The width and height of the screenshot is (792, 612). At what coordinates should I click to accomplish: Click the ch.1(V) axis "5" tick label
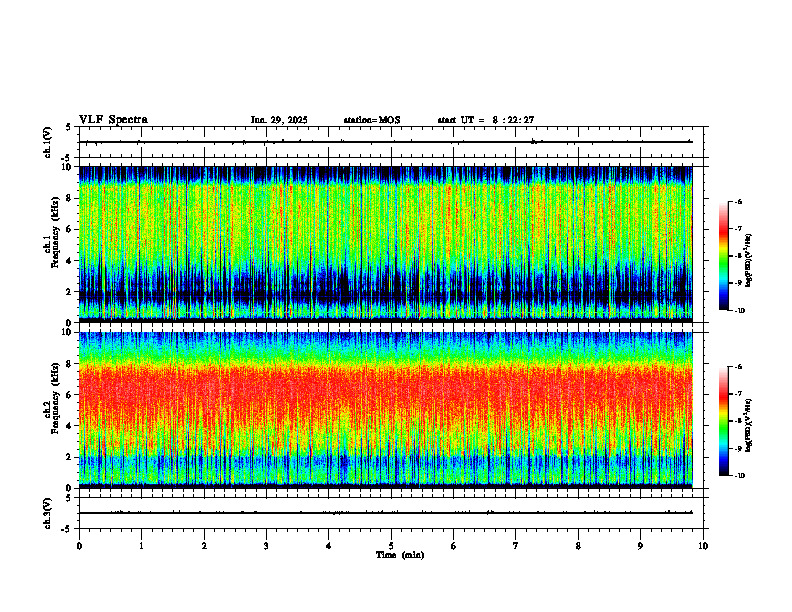(68, 127)
